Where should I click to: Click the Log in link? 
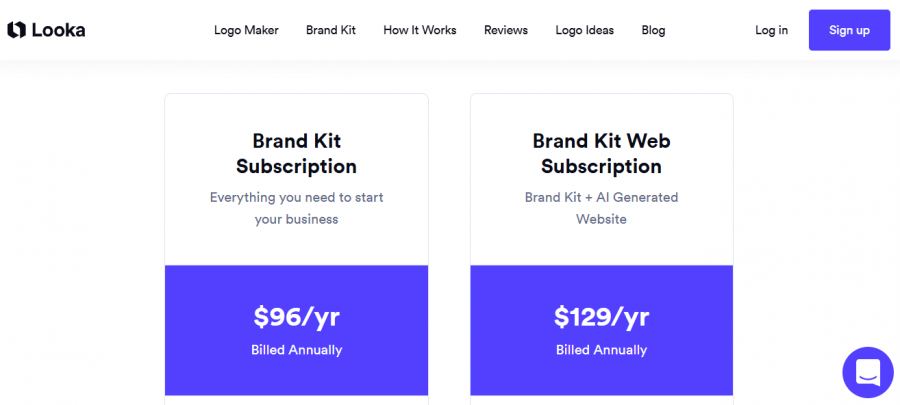pyautogui.click(x=771, y=30)
